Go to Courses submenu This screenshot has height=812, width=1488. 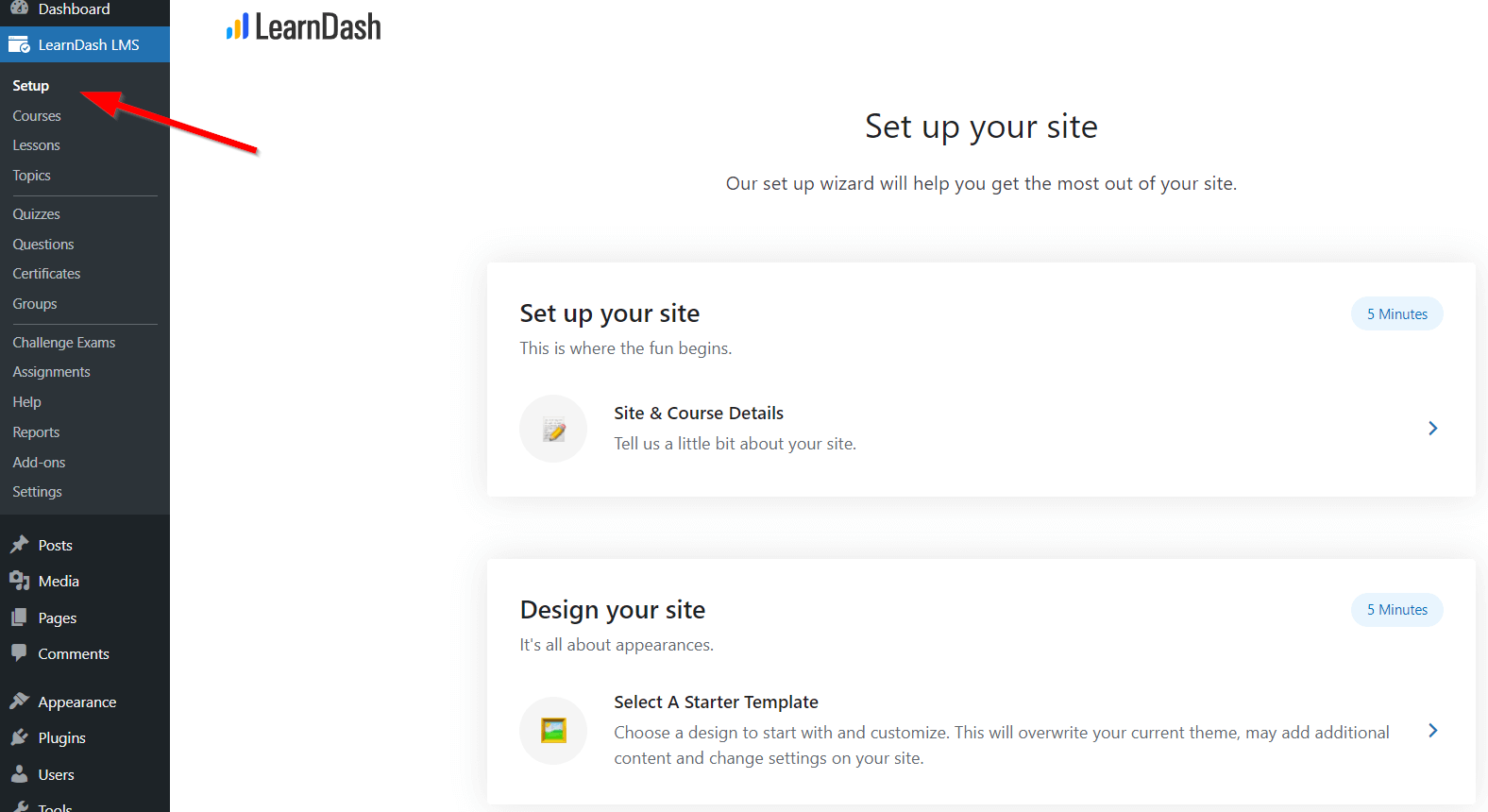[37, 116]
